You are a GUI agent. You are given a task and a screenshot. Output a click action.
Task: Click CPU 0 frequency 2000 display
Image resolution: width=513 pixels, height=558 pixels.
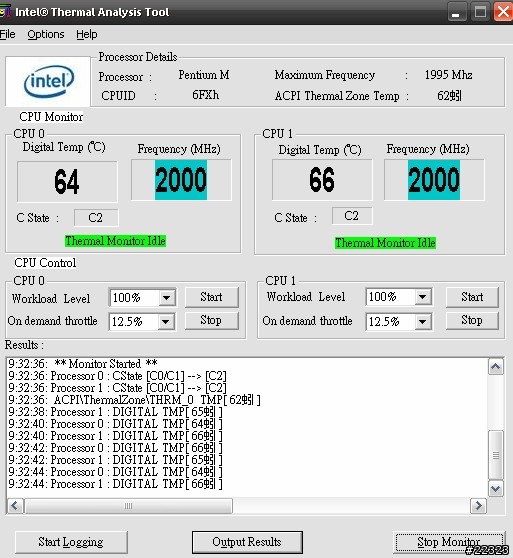[x=181, y=180]
